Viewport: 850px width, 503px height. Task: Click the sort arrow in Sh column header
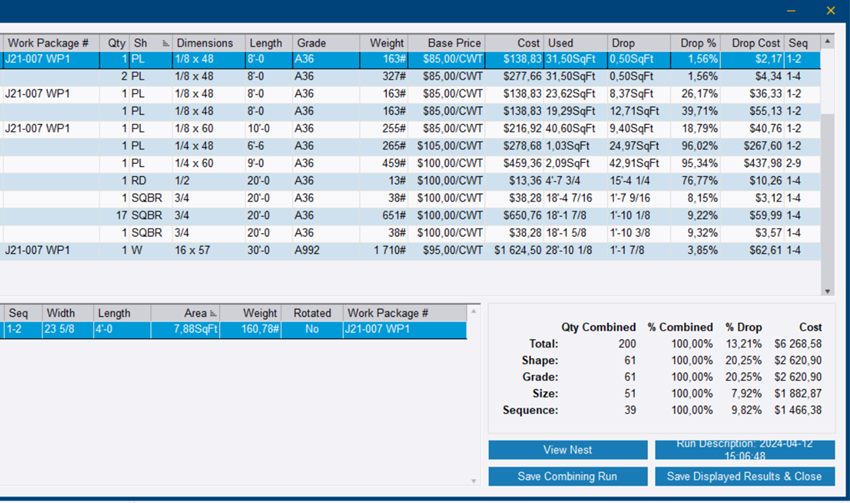pos(165,44)
